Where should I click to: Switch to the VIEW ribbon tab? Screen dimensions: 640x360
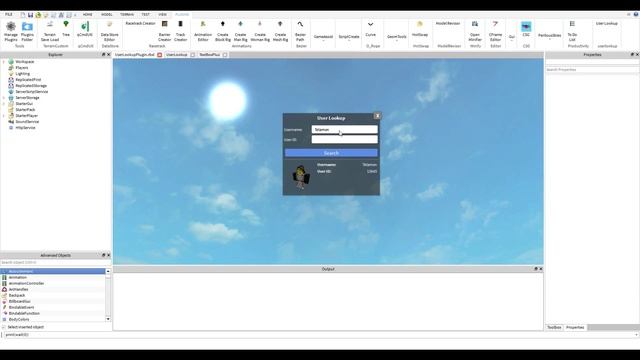pyautogui.click(x=162, y=15)
